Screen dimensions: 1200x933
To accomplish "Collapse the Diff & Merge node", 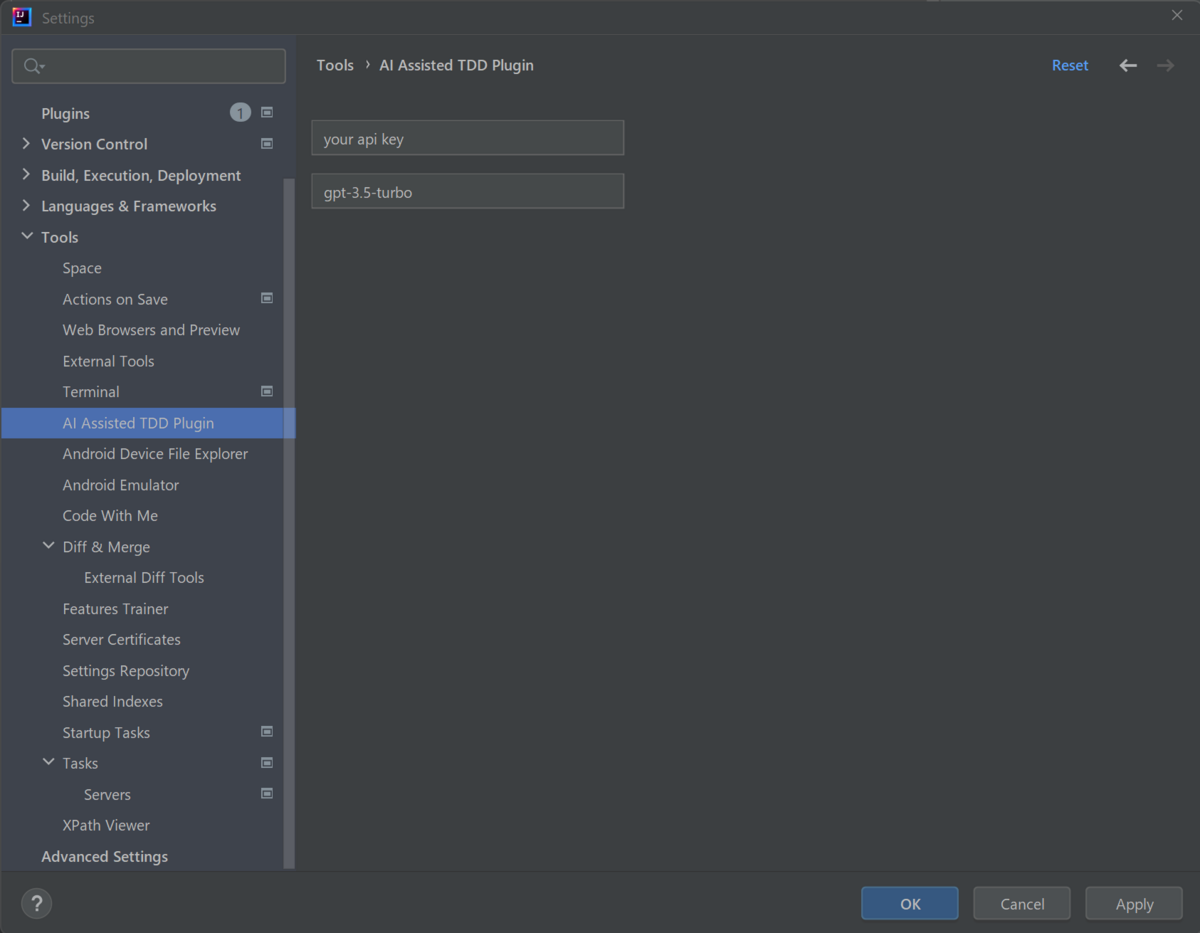I will [48, 546].
